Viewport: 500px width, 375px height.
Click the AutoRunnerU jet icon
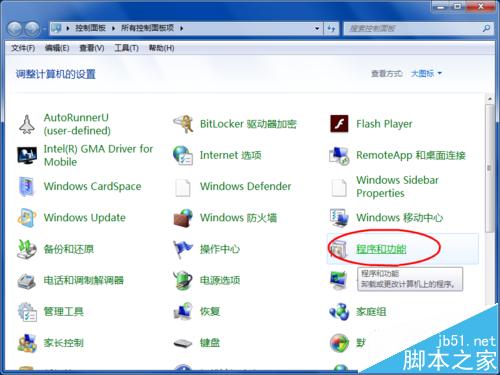click(27, 124)
